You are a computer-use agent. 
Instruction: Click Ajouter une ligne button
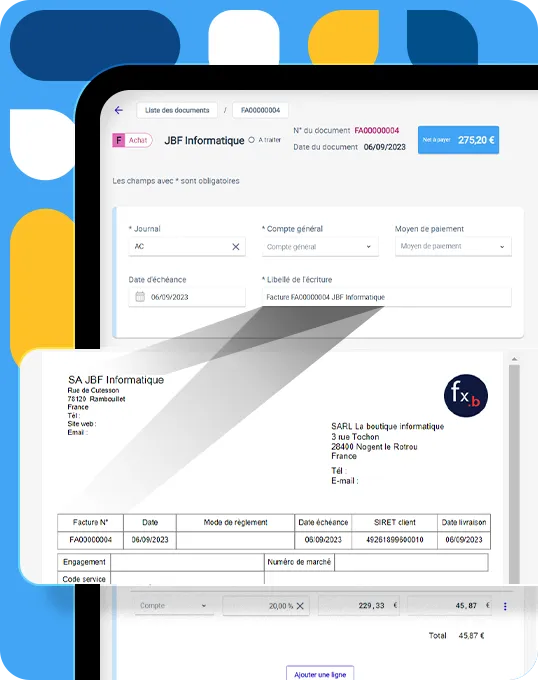(x=320, y=673)
